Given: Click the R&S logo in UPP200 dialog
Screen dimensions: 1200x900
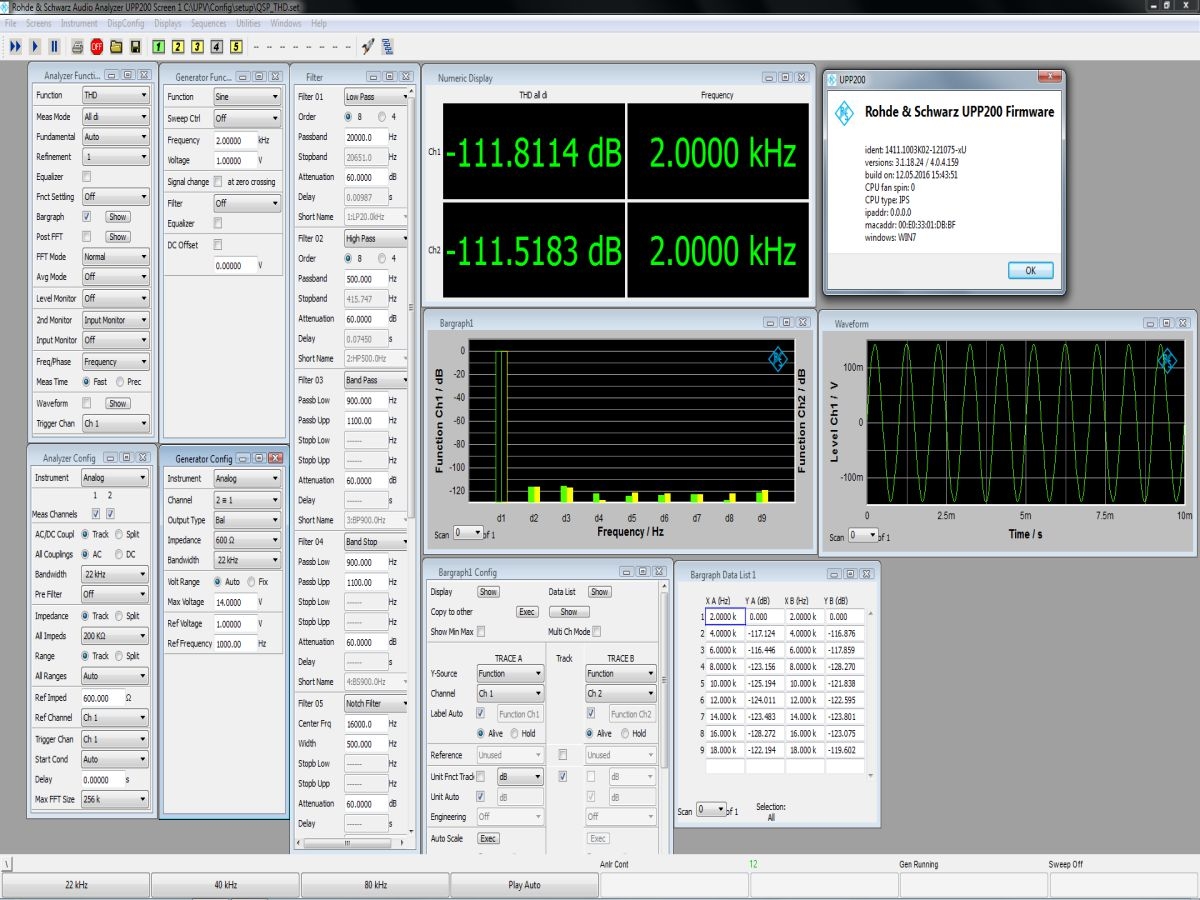Looking at the screenshot, I should pyautogui.click(x=846, y=112).
